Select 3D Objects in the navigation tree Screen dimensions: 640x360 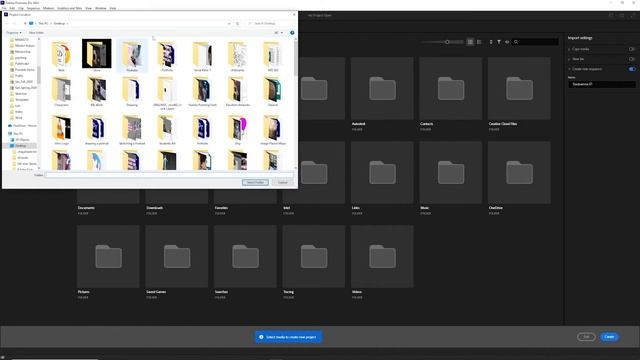(22, 140)
